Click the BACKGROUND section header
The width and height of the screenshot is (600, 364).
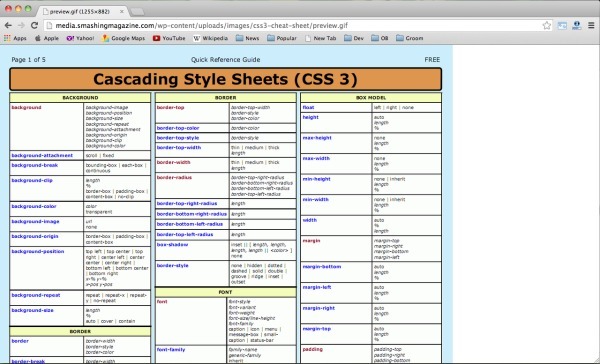click(x=80, y=98)
